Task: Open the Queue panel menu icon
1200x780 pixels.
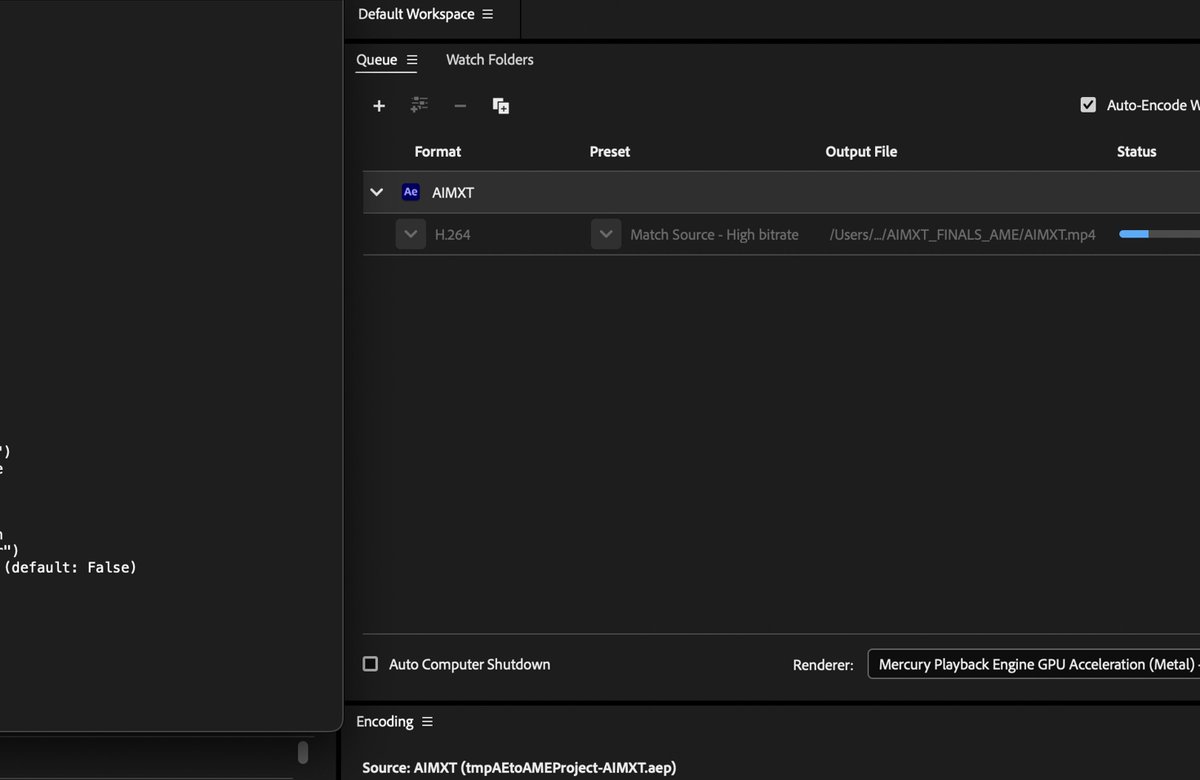Action: pos(412,60)
